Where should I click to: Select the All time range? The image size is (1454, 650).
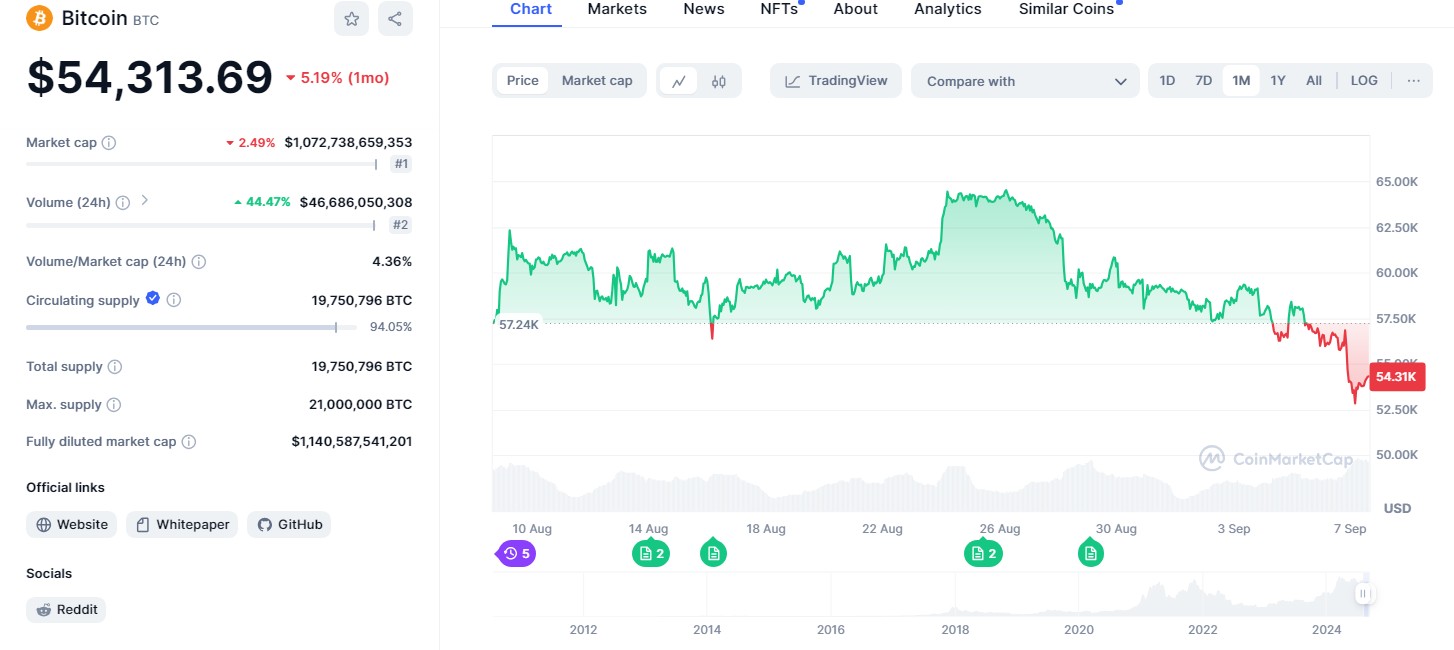point(1314,81)
